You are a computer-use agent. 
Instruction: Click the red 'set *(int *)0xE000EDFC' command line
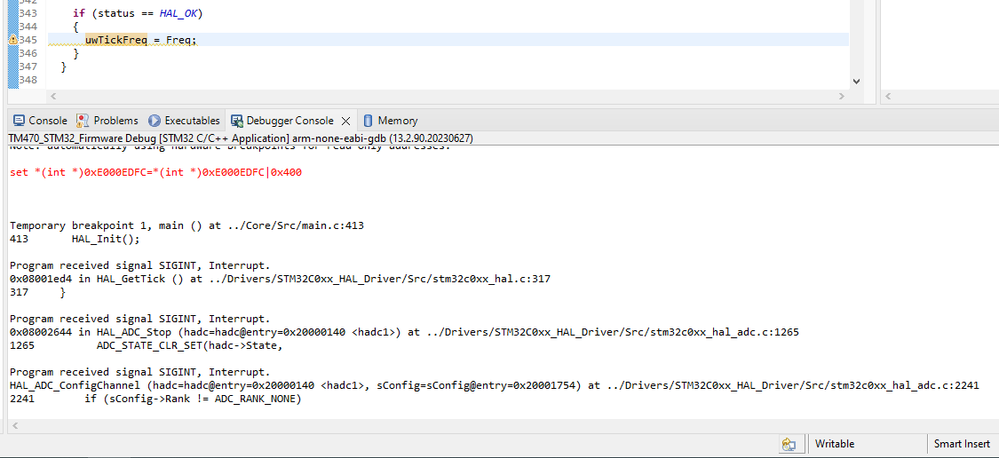155,173
